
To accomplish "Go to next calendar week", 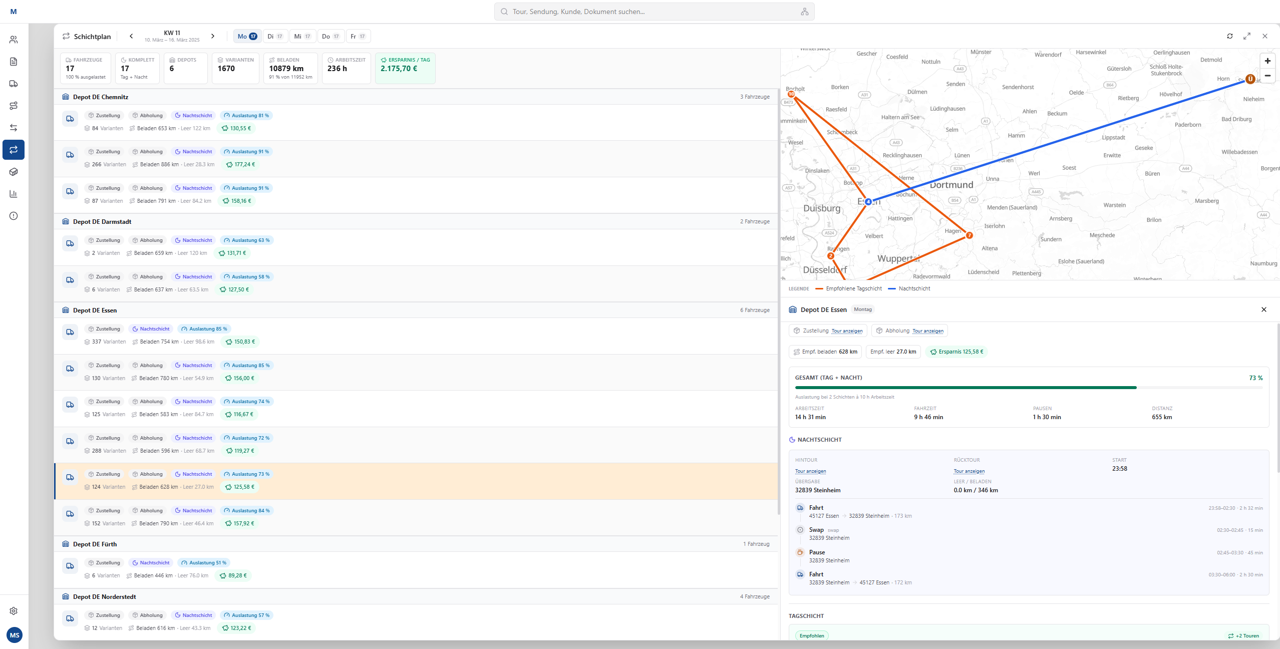I will click(213, 36).
